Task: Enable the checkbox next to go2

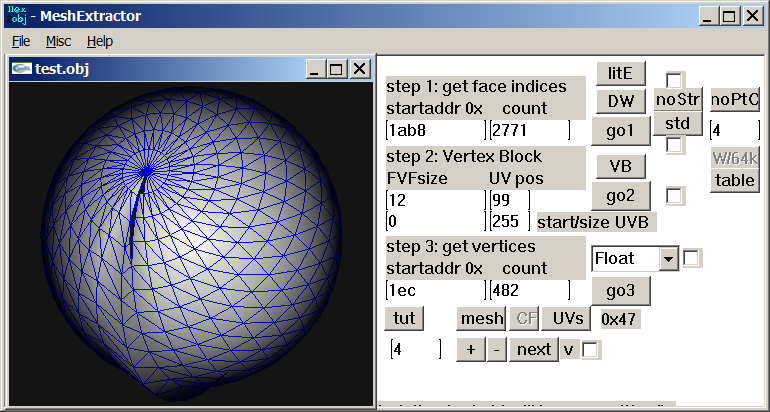Action: 676,196
